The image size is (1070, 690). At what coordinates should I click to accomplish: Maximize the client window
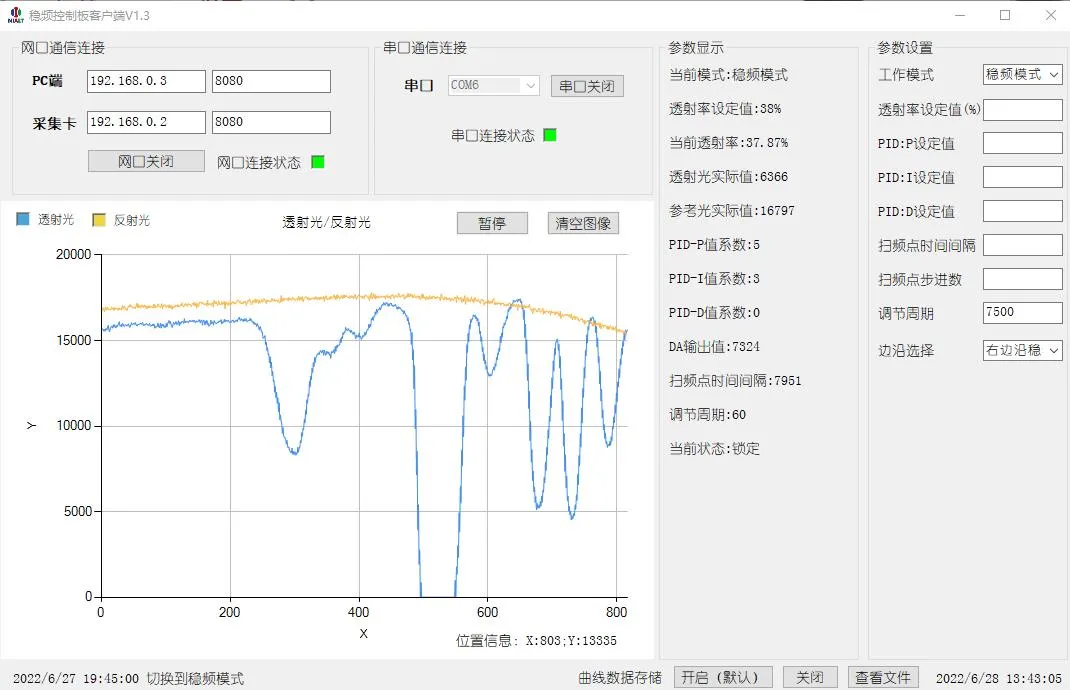(1004, 15)
